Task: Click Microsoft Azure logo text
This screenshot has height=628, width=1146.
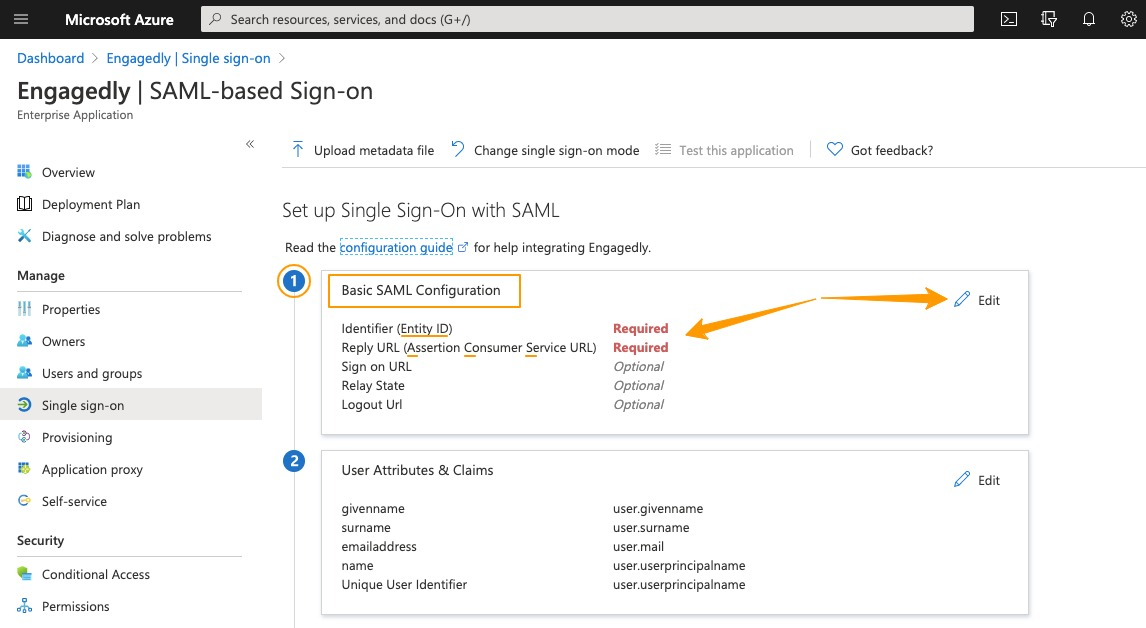Action: click(119, 20)
